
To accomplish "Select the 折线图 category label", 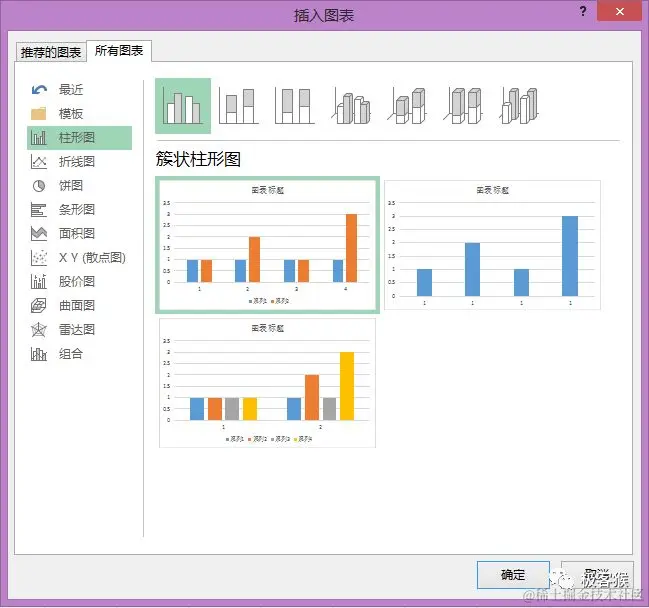I will [x=77, y=161].
